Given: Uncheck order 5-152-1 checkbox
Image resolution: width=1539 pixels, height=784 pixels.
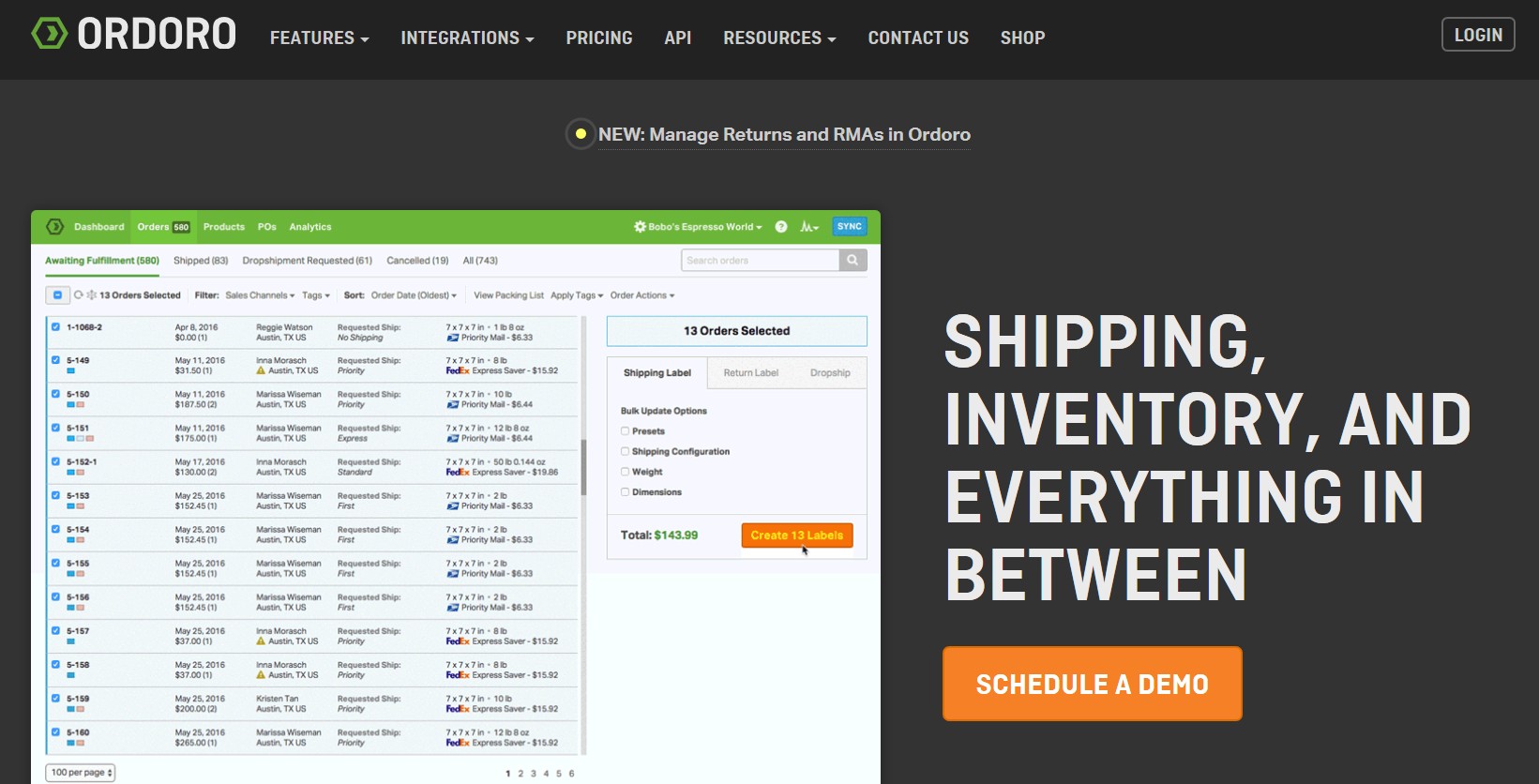Looking at the screenshot, I should [x=55, y=461].
